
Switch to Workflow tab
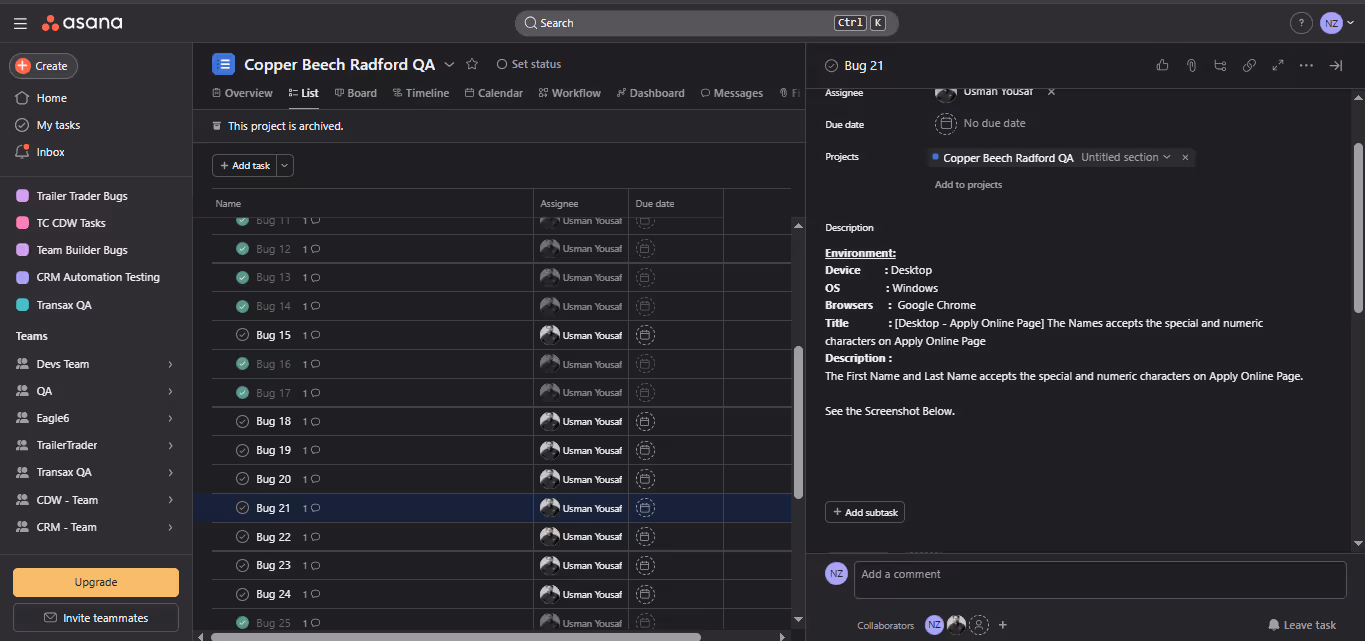pyautogui.click(x=570, y=93)
